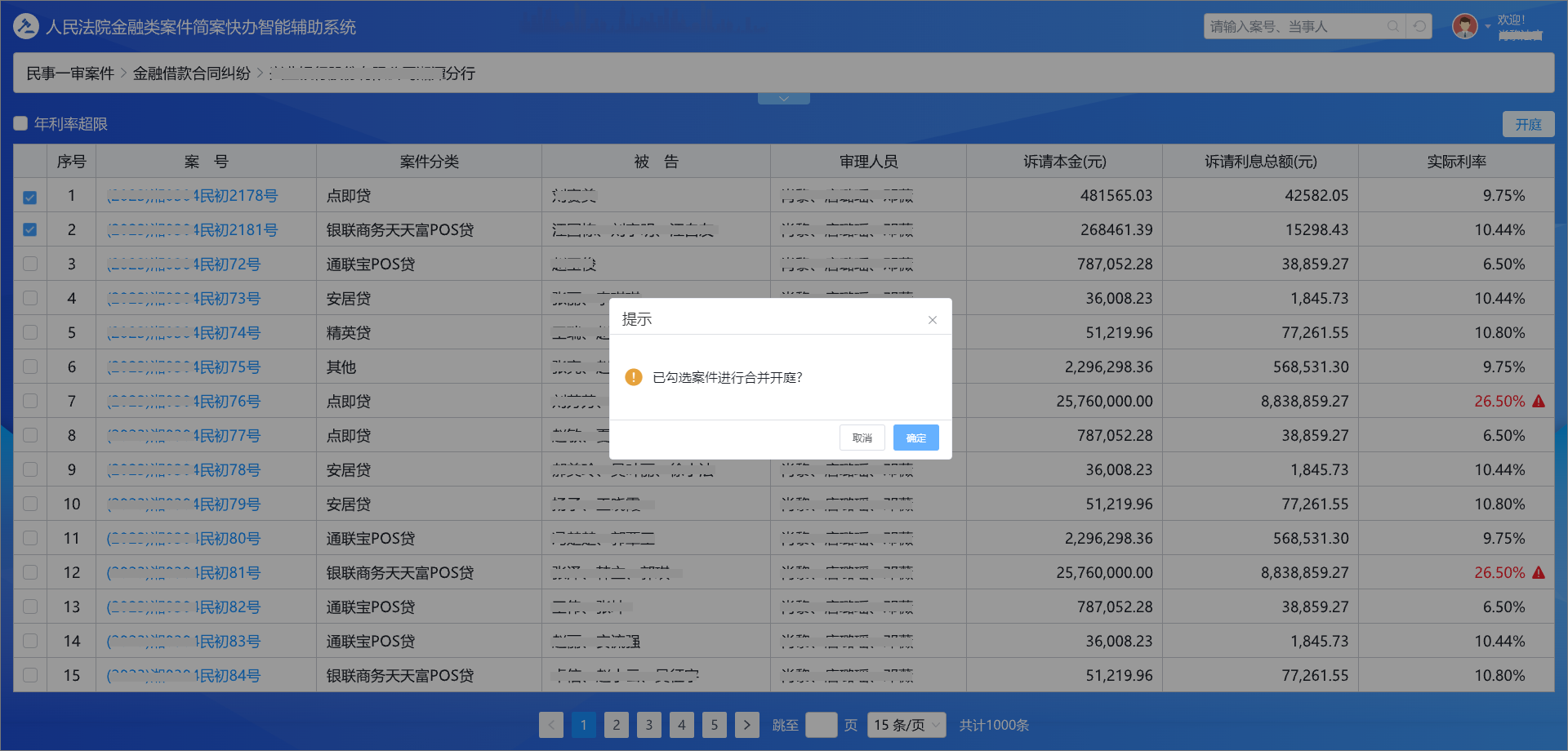This screenshot has height=751, width=1568.
Task: Click the refresh icon beside search box
Action: (1420, 27)
